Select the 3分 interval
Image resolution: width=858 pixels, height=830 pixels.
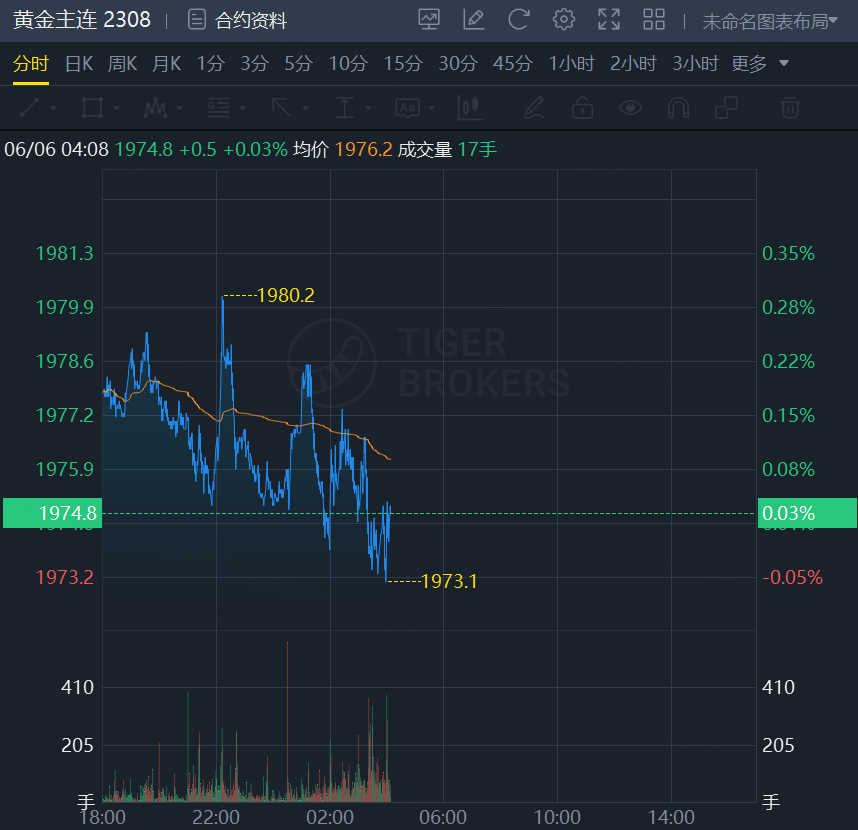click(255, 63)
